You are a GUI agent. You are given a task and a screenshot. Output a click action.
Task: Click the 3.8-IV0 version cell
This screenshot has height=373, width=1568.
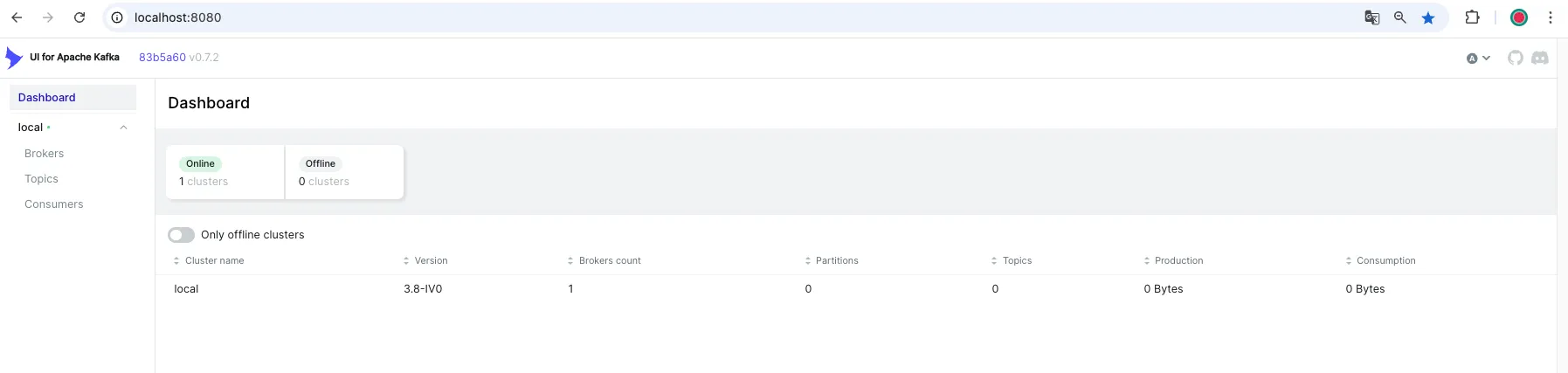click(423, 289)
